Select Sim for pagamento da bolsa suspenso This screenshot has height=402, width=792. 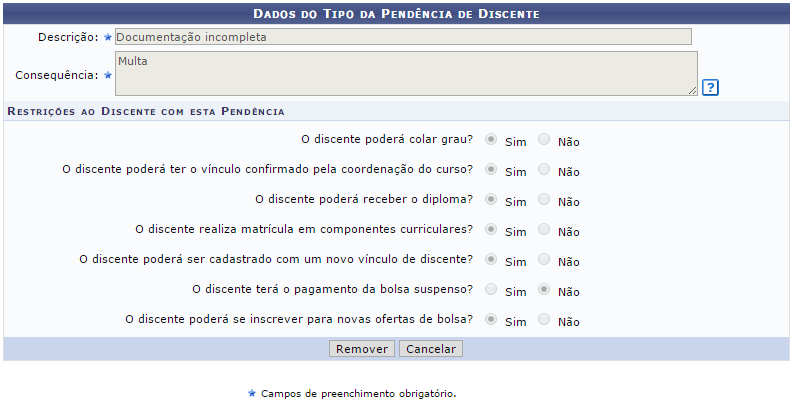click(491, 289)
